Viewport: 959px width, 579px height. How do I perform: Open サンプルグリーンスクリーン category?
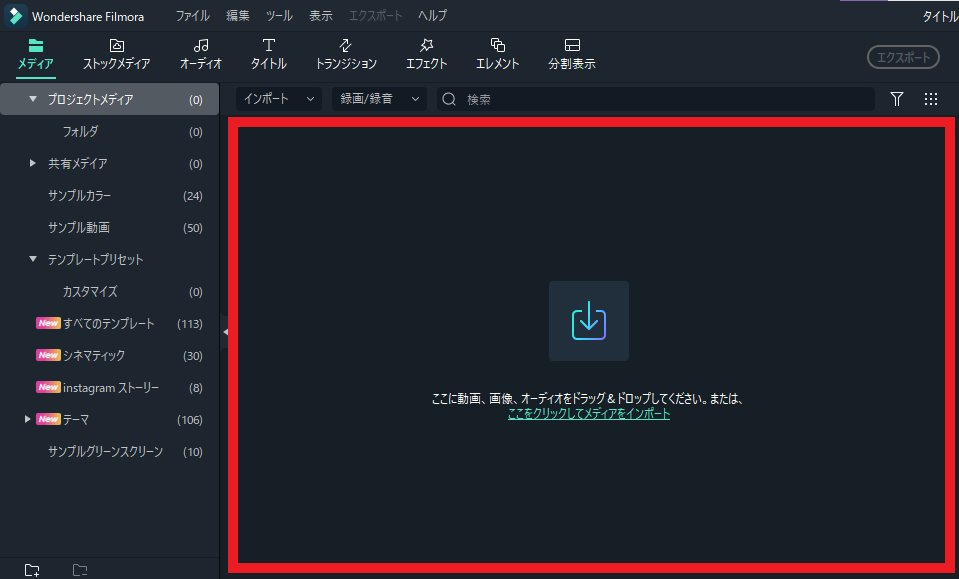[105, 451]
